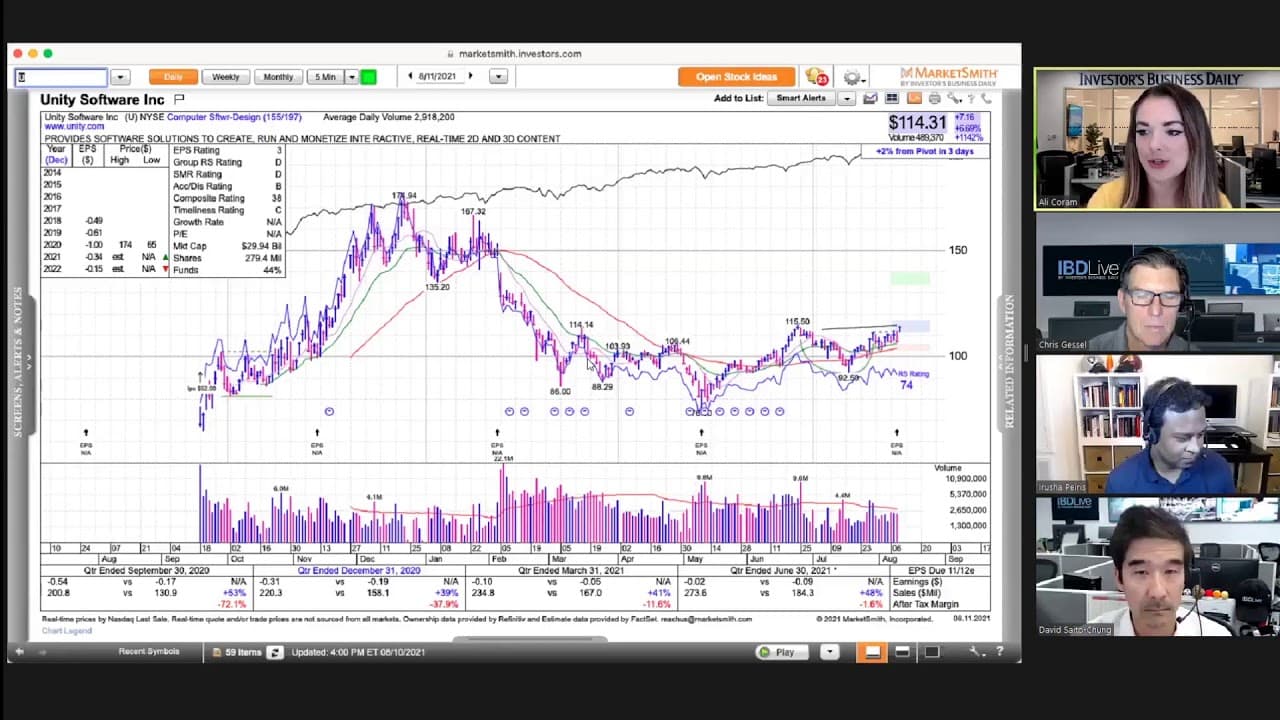Click the $114.31 price quote

(x=917, y=122)
